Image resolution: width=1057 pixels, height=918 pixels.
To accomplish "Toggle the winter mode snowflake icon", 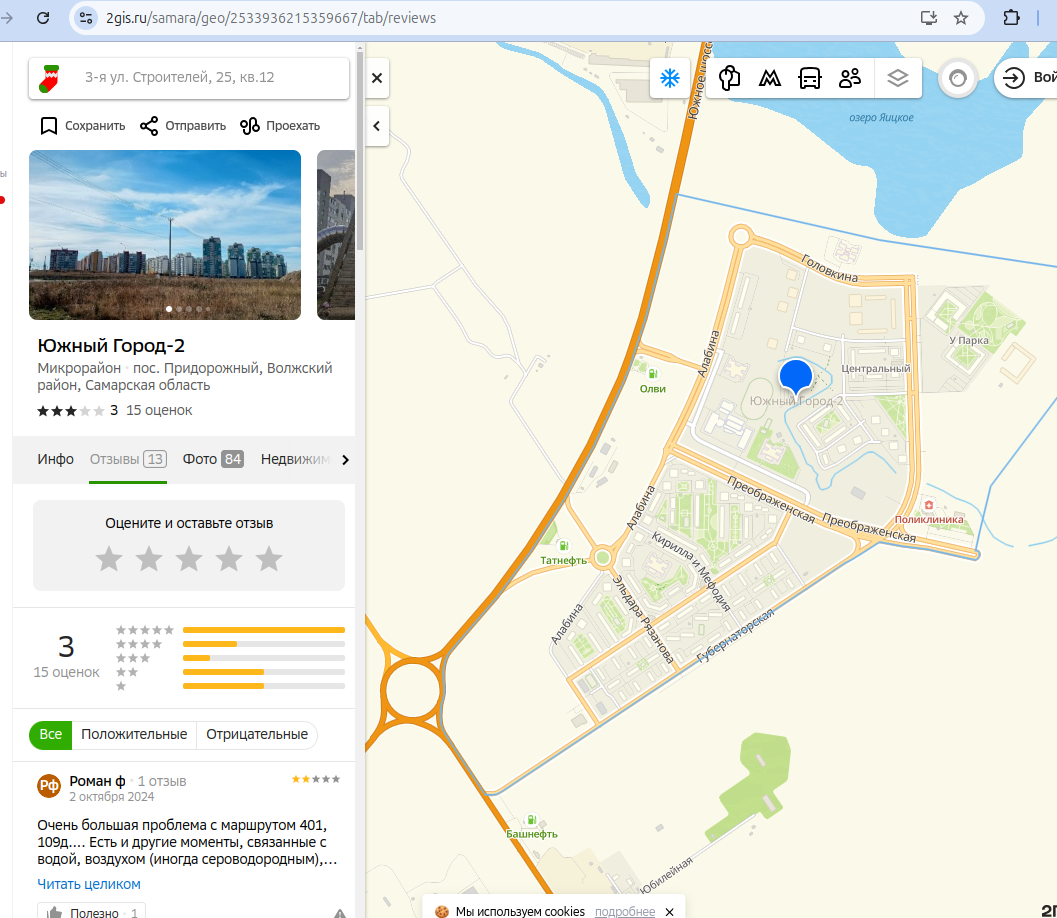I will [670, 77].
